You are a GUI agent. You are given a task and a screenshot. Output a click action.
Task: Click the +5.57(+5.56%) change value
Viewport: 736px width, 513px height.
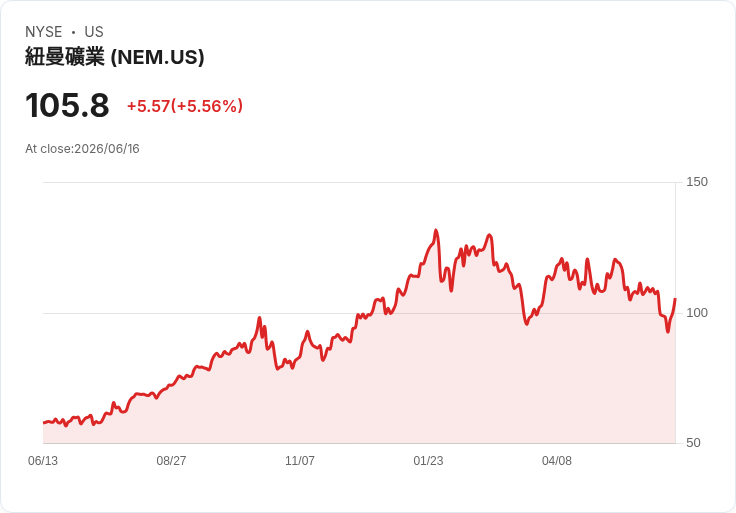point(185,106)
